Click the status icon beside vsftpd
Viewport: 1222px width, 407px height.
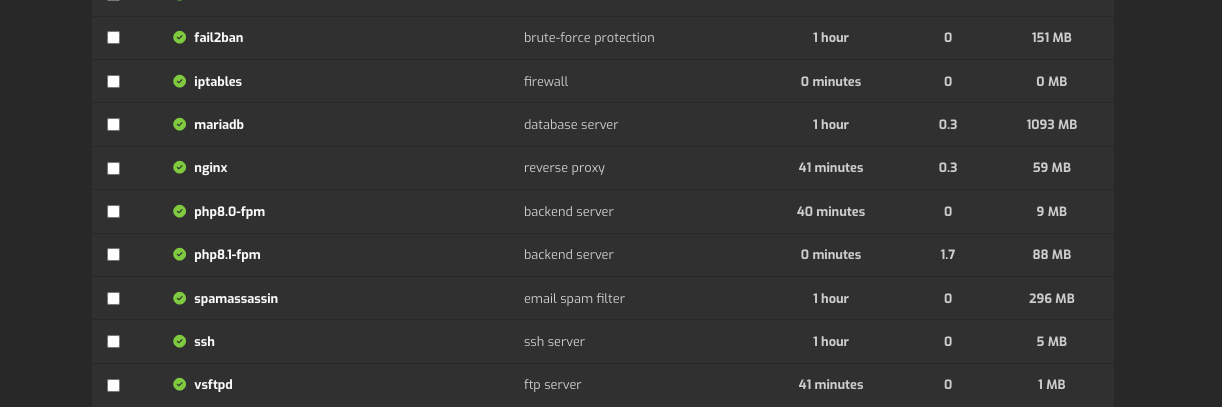180,385
